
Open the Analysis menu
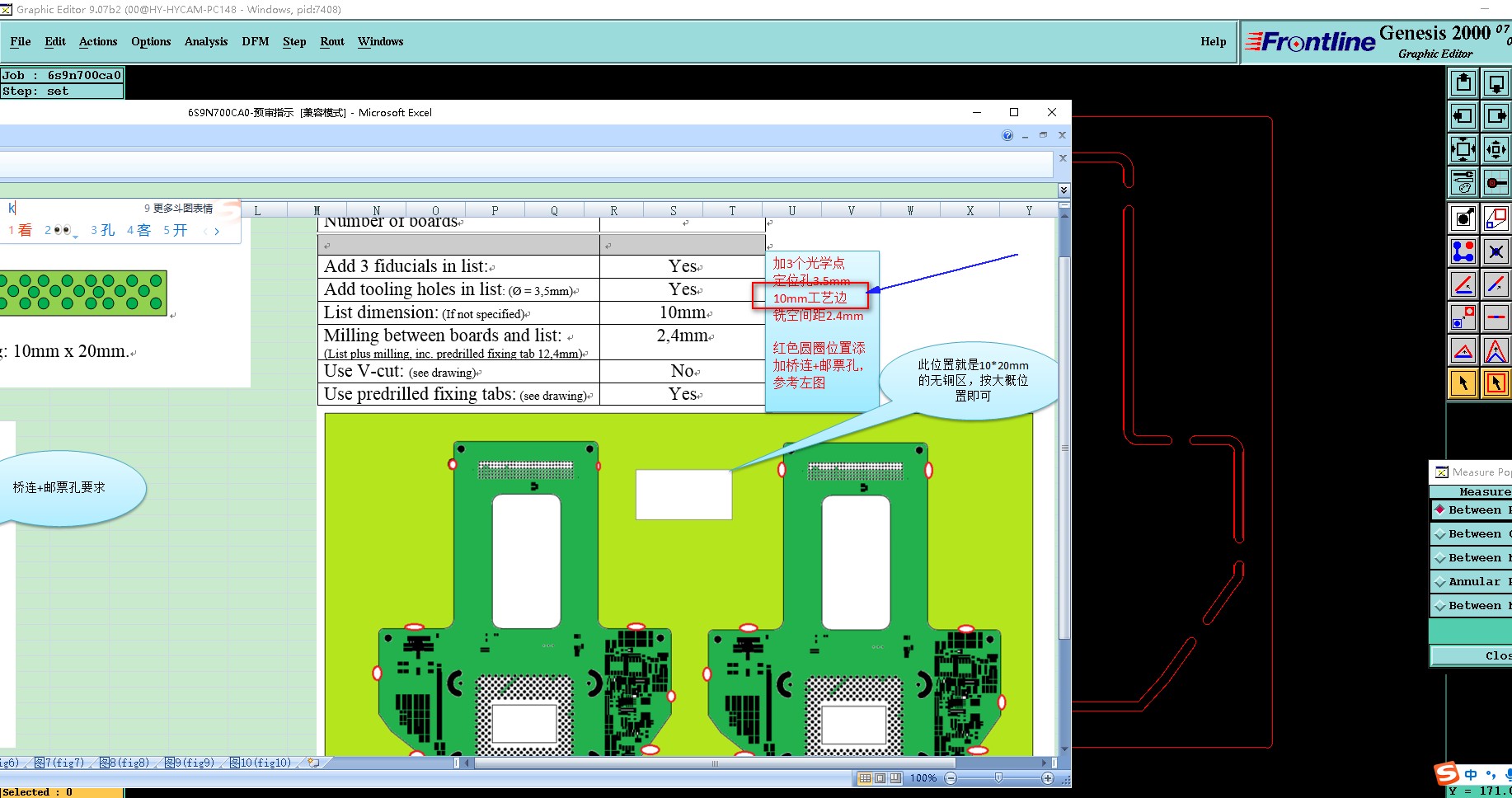[206, 41]
